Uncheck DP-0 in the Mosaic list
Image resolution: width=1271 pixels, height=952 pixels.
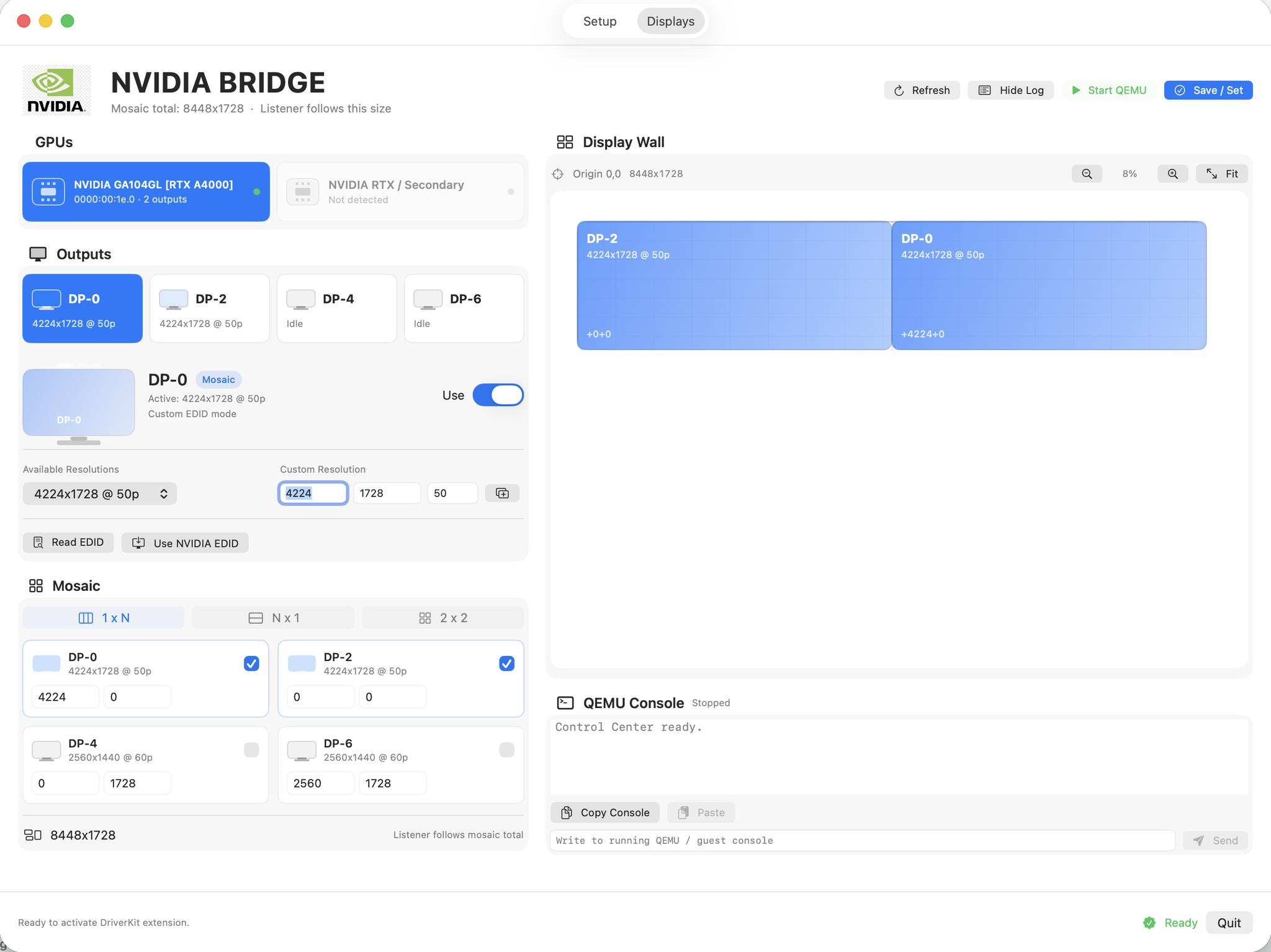tap(251, 663)
